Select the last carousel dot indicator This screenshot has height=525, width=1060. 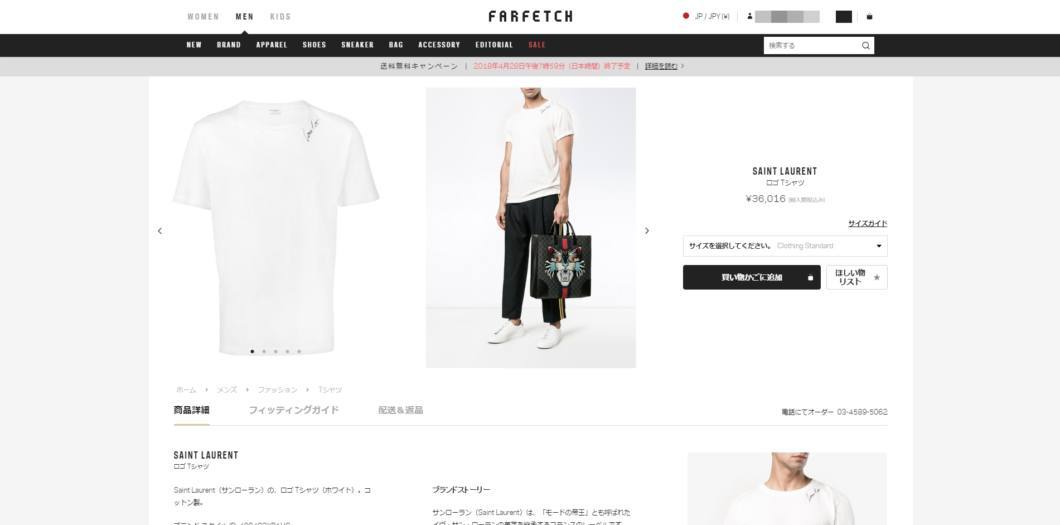click(x=299, y=351)
